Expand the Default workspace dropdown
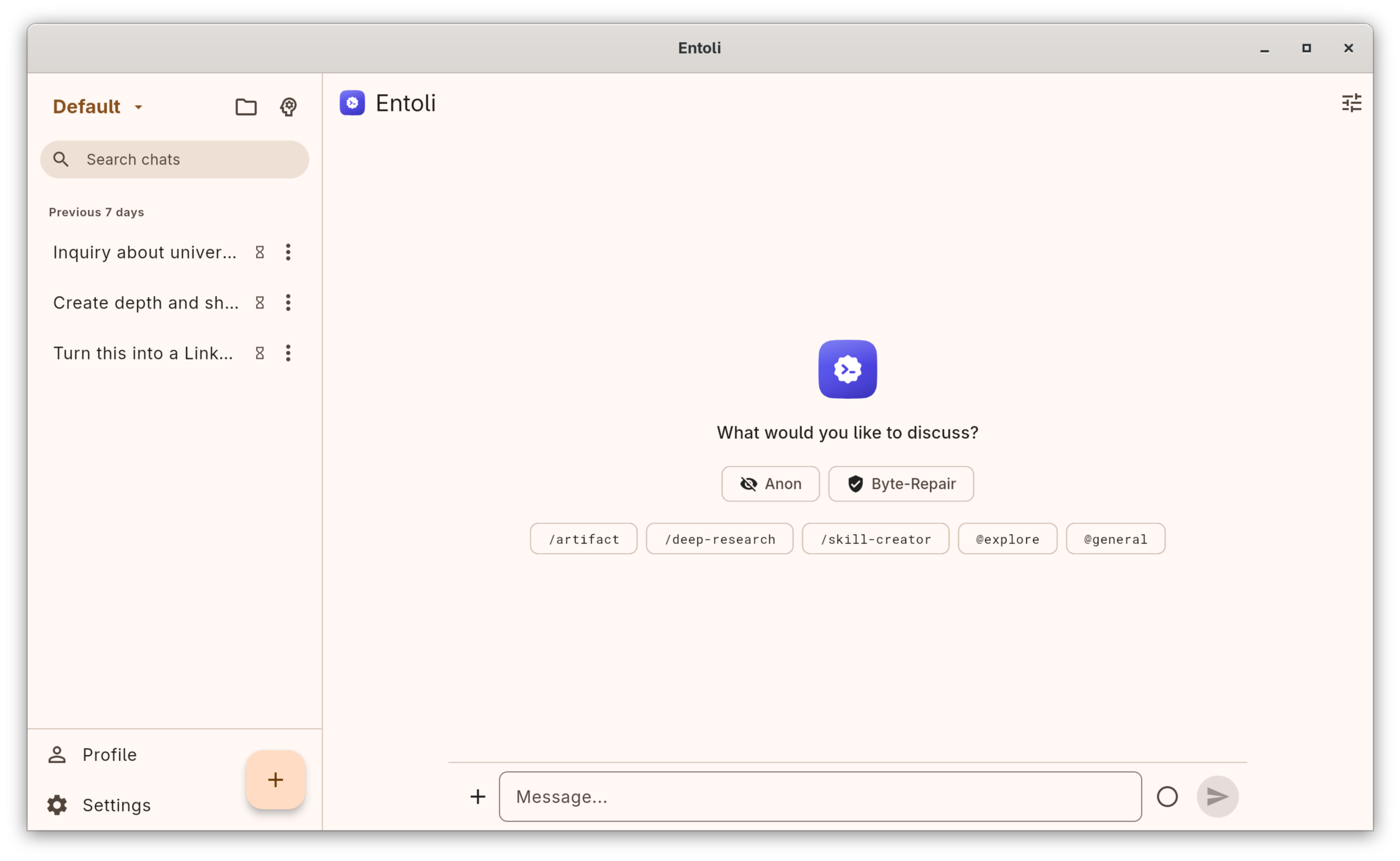Image resolution: width=1400 pixels, height=861 pixels. [x=97, y=107]
